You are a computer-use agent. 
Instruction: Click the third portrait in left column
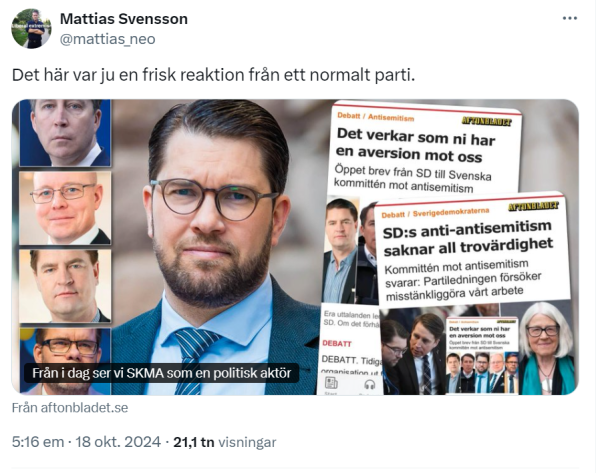65,286
